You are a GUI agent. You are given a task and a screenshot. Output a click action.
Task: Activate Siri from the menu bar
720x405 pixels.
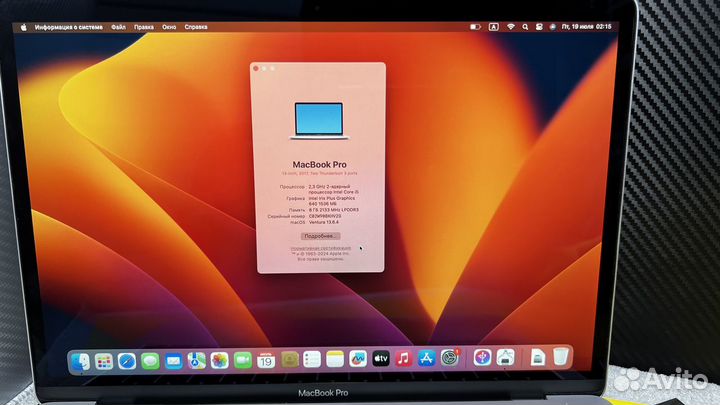coord(552,27)
